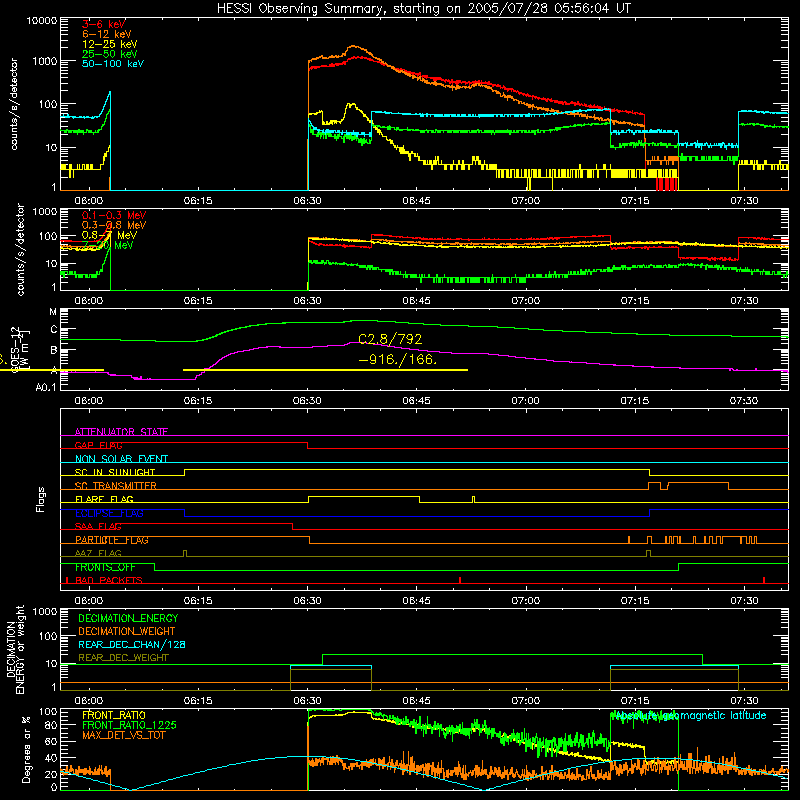Click the -916./166. flare position annotation
This screenshot has height=800, width=800.
click(x=398, y=360)
